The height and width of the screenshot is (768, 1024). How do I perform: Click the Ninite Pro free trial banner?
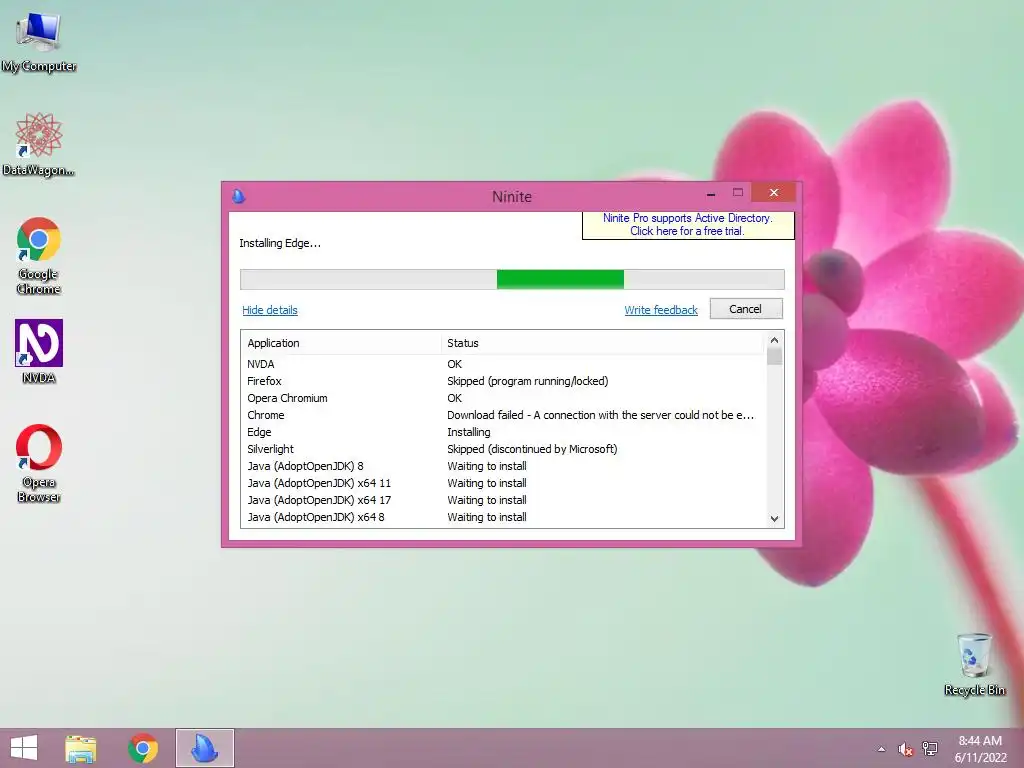pyautogui.click(x=688, y=225)
